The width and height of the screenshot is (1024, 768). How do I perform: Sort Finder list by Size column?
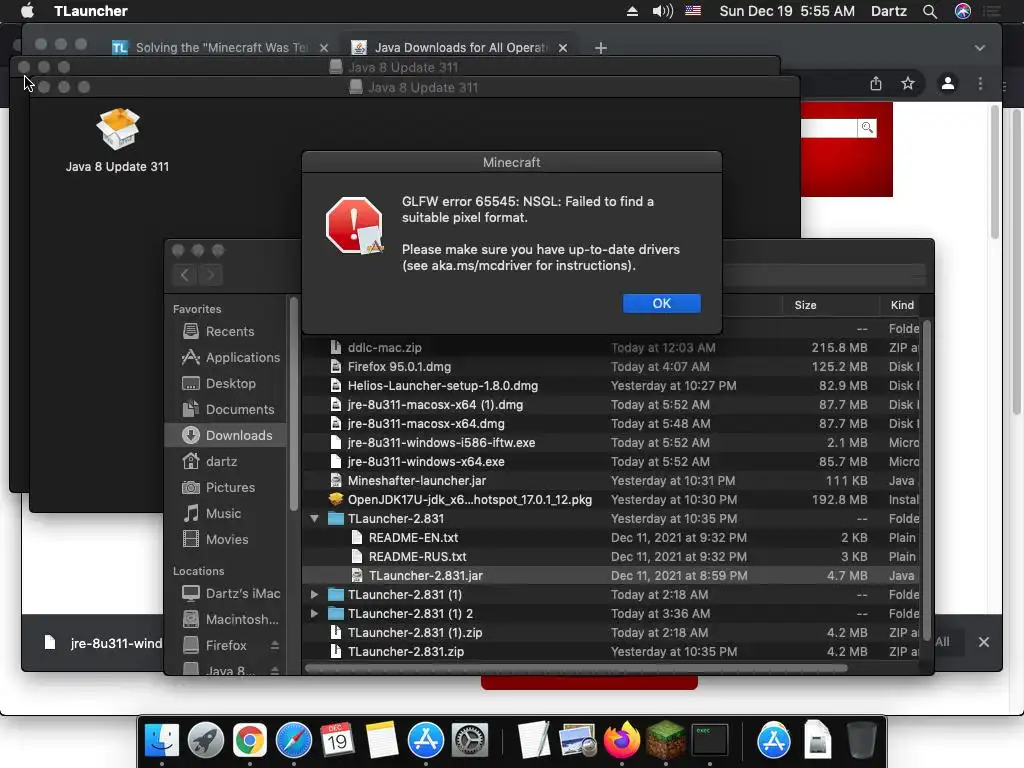click(829, 305)
